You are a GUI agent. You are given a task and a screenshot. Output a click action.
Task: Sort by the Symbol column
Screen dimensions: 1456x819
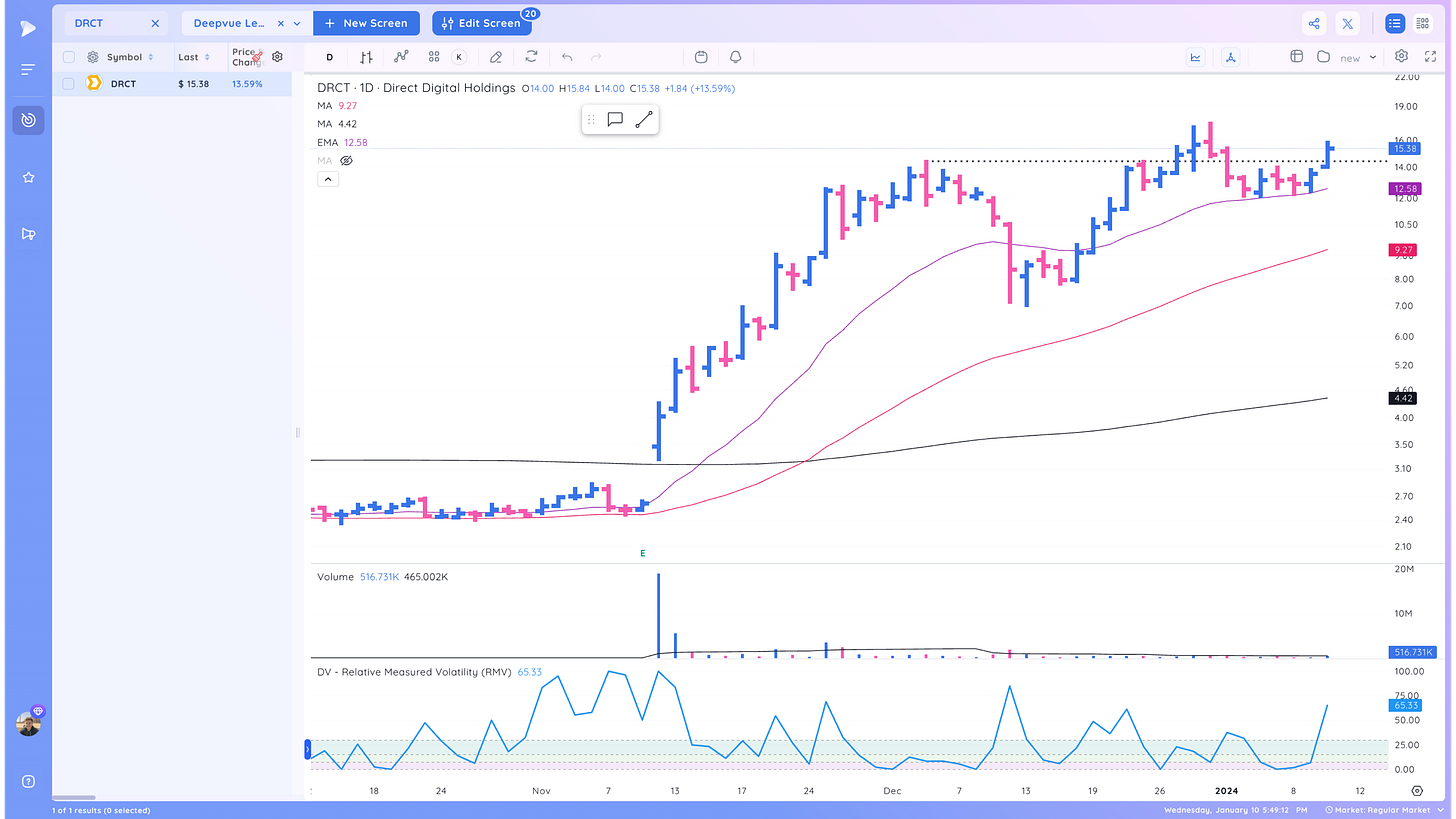[x=130, y=57]
